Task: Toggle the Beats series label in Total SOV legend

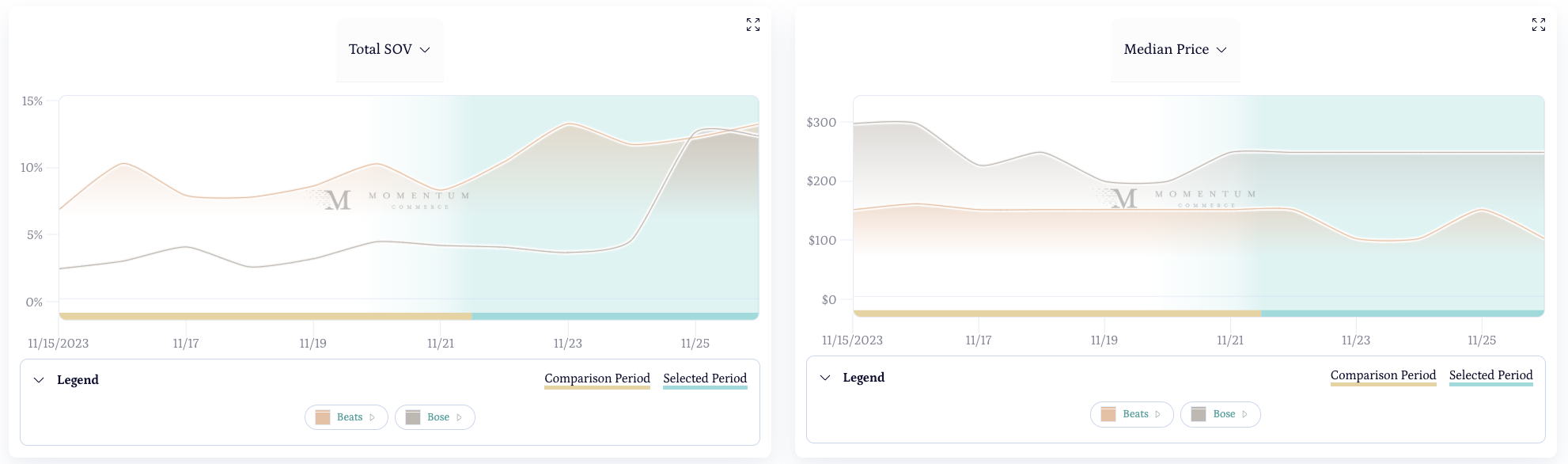Action: 350,417
